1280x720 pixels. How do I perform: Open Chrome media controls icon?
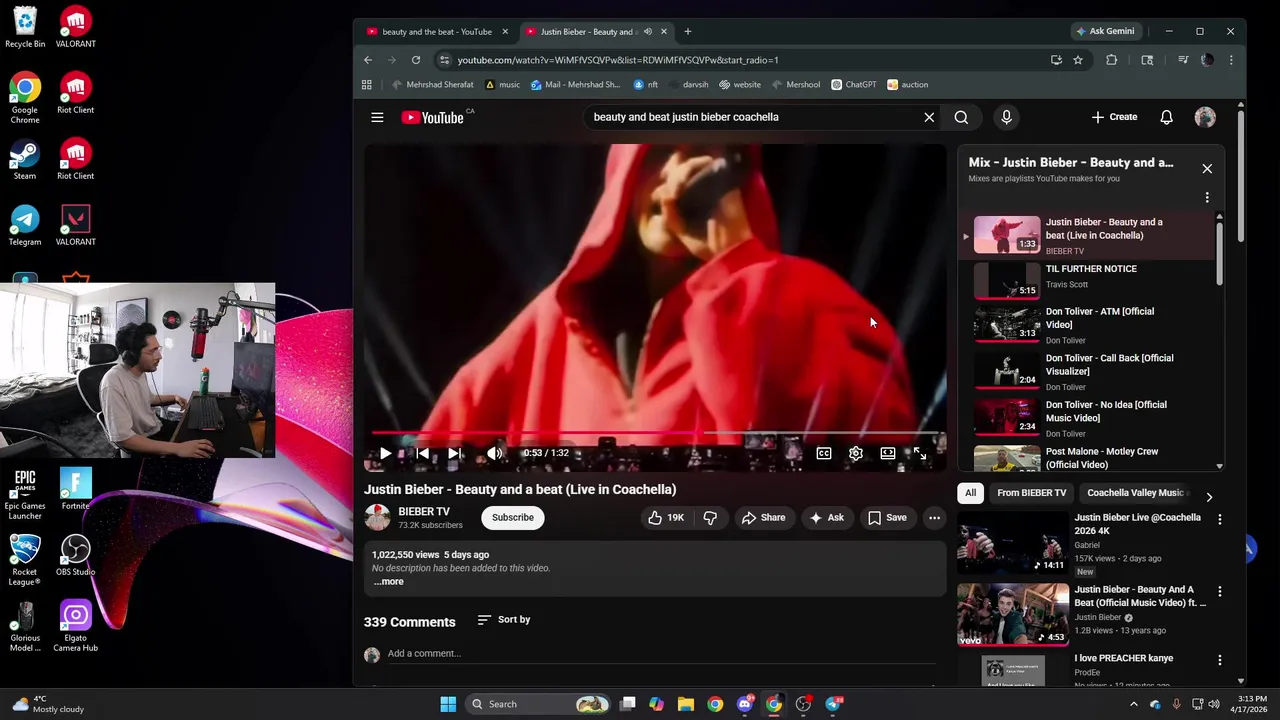point(1183,60)
